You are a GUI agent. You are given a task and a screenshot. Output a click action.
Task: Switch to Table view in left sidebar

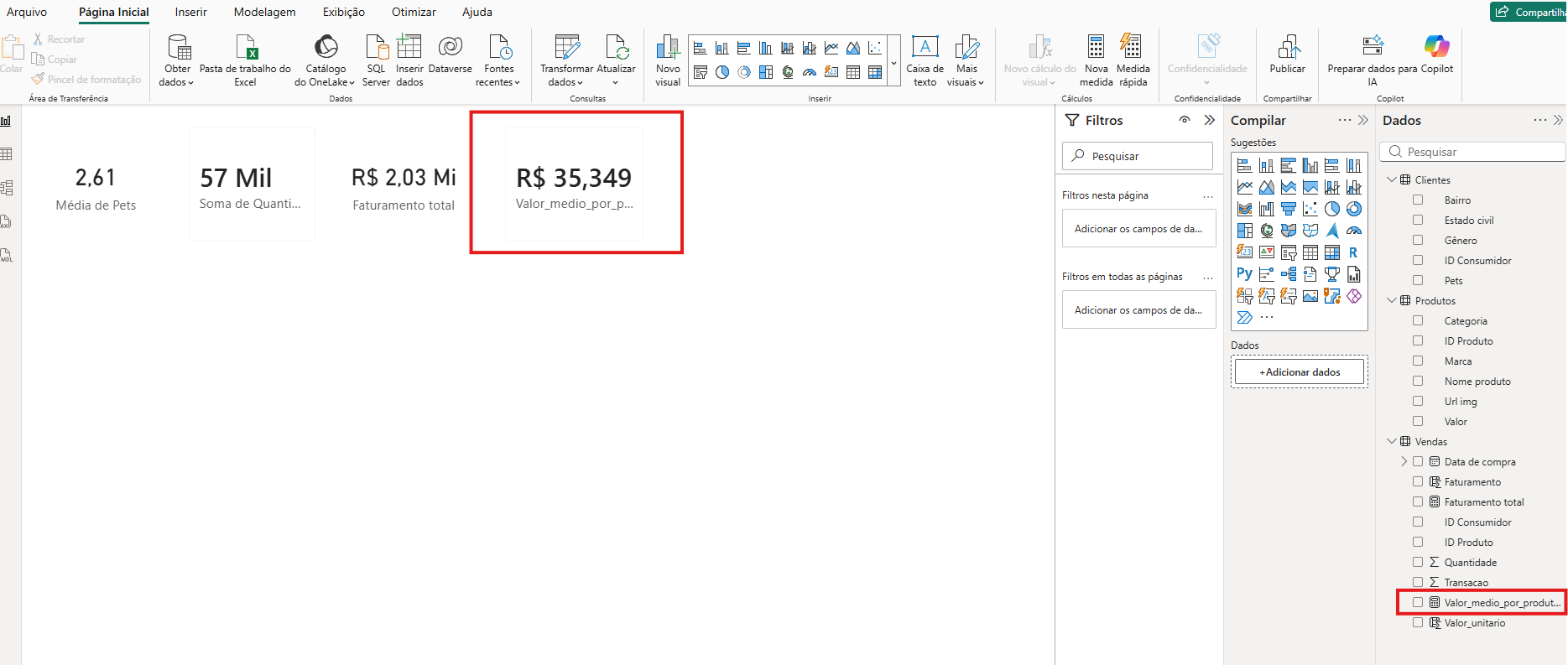[6, 154]
